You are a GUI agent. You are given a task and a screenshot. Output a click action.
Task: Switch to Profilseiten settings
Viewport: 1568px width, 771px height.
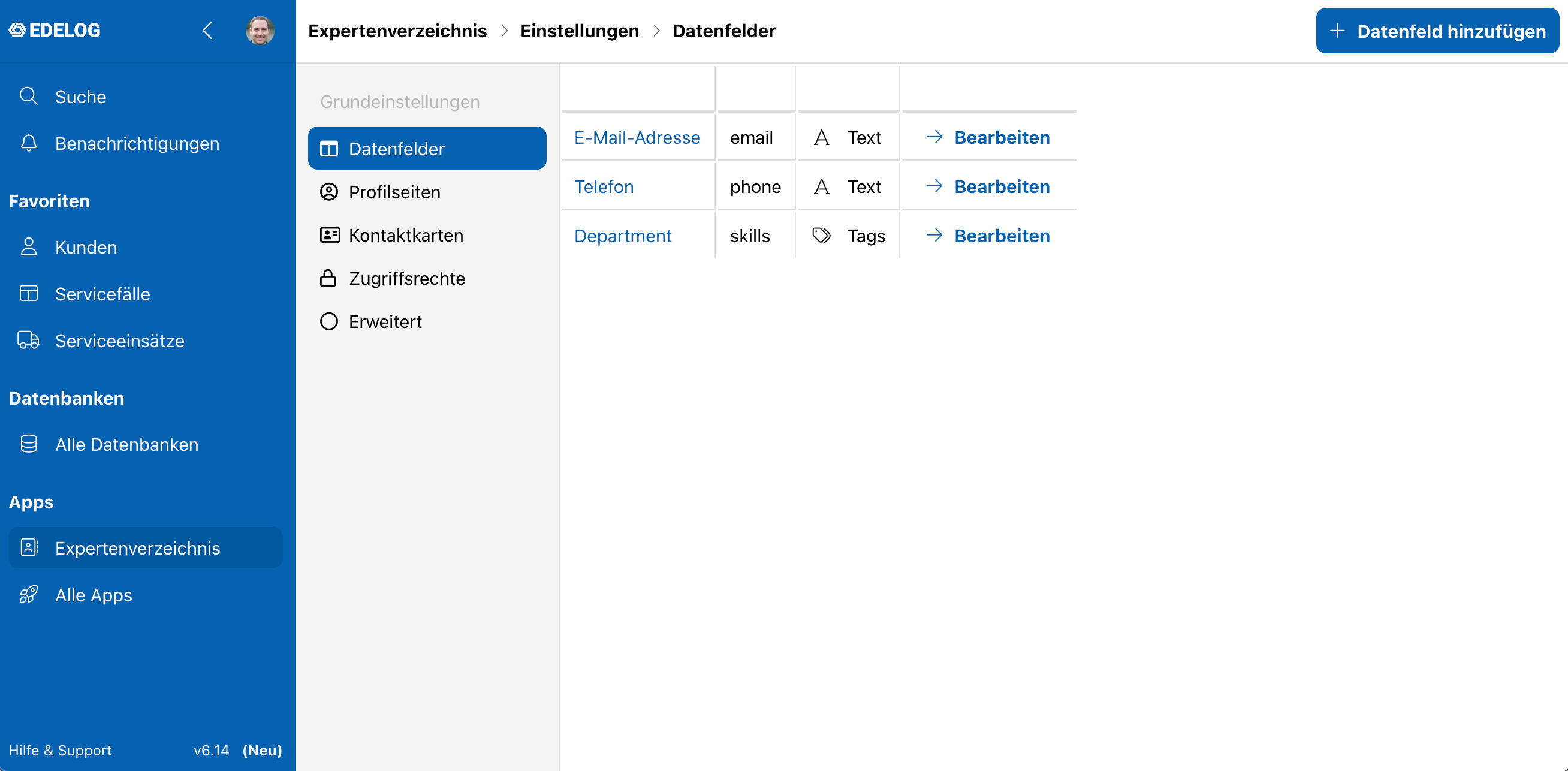tap(427, 192)
